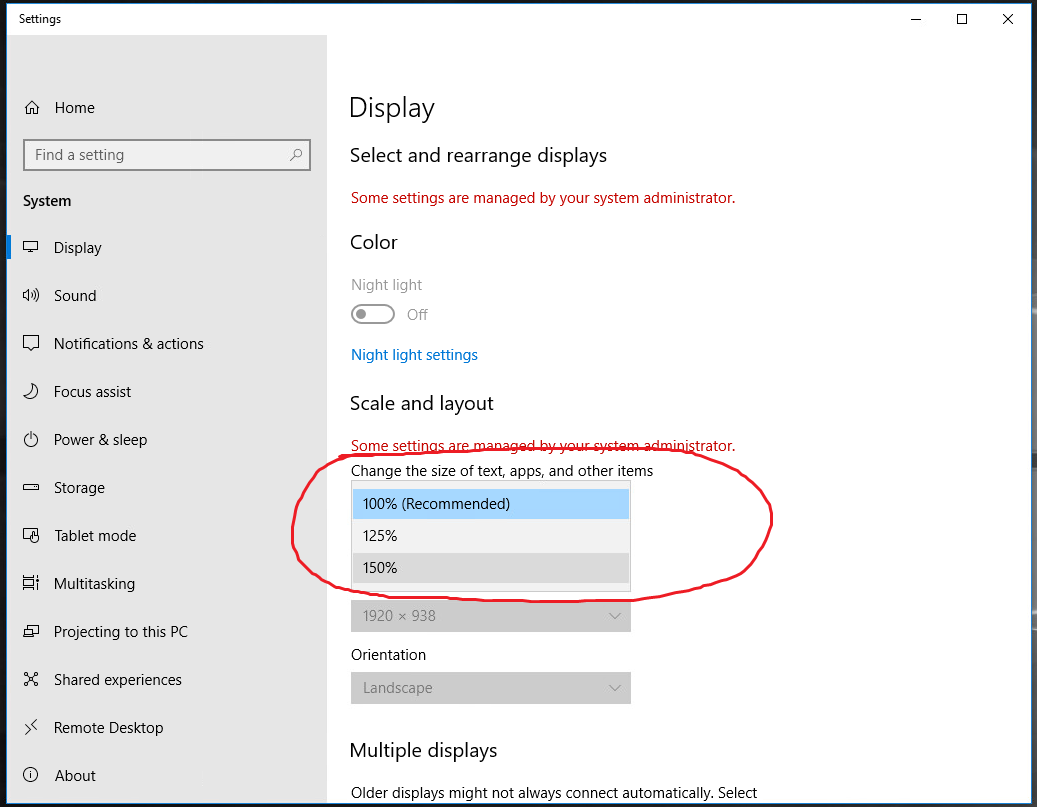
Task: Expand the Orientation dropdown
Action: (490, 688)
